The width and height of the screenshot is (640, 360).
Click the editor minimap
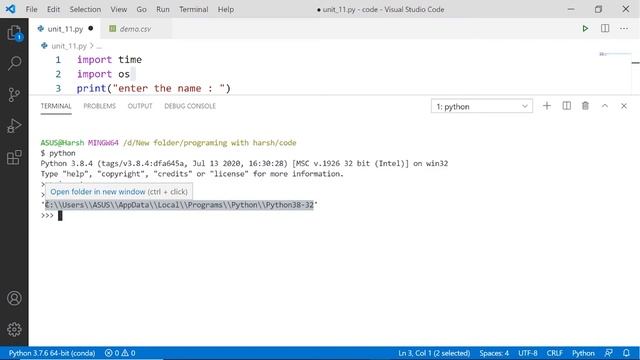615,54
